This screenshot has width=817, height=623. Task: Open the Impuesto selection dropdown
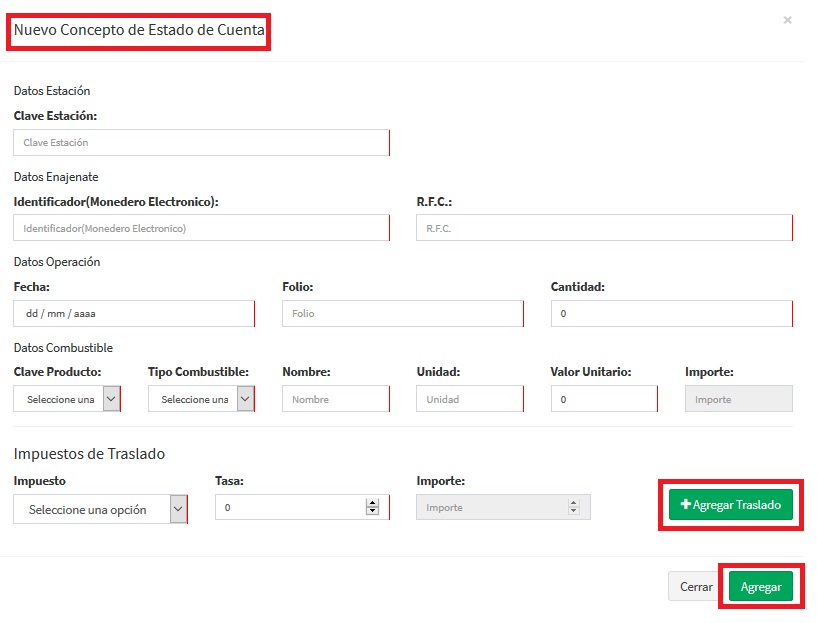tap(100, 509)
